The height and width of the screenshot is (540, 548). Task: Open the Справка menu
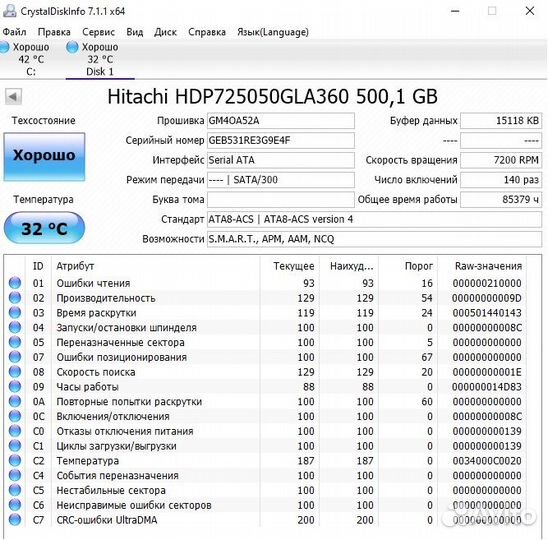tap(207, 32)
